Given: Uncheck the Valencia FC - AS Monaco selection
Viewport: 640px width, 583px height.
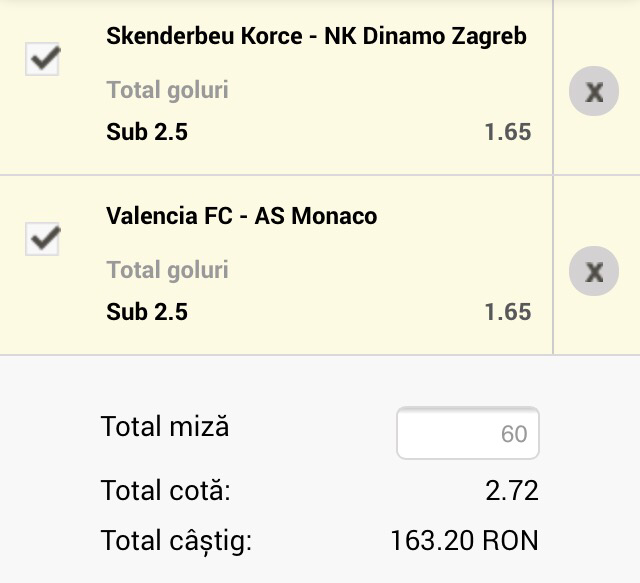Looking at the screenshot, I should (42, 239).
